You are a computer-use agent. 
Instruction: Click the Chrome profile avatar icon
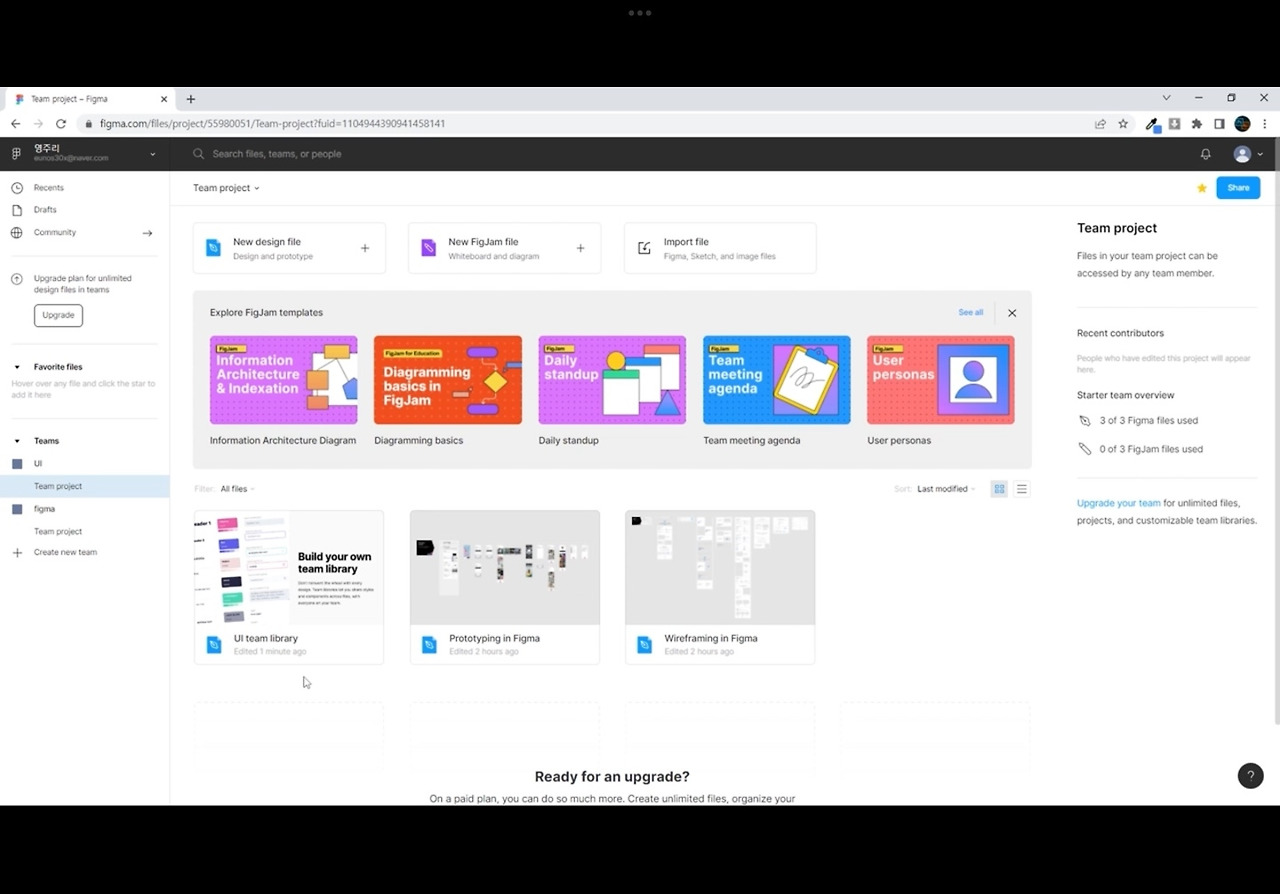point(1242,124)
